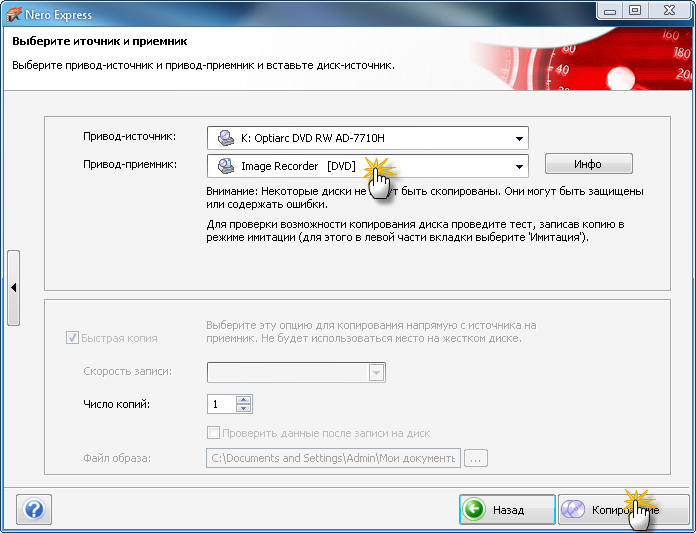This screenshot has height=533, width=696.
Task: Close the Nero Express window
Action: [669, 11]
